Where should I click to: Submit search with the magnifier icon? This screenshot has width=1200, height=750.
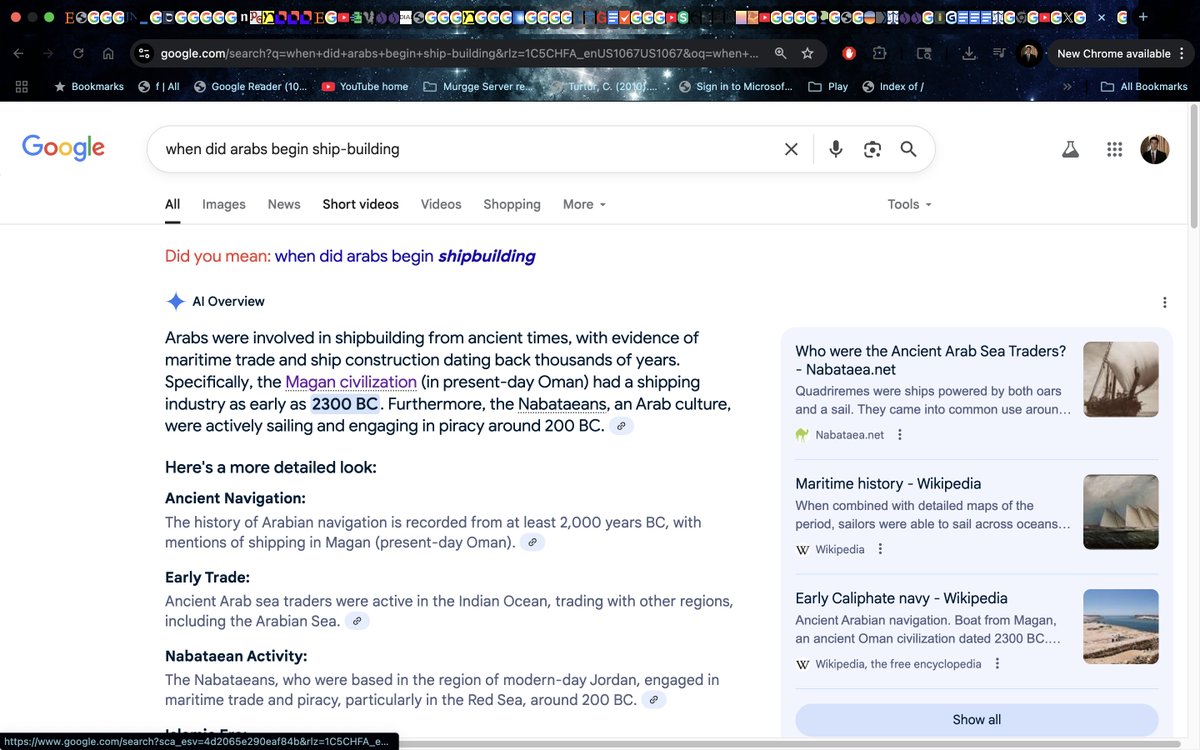pyautogui.click(x=908, y=149)
